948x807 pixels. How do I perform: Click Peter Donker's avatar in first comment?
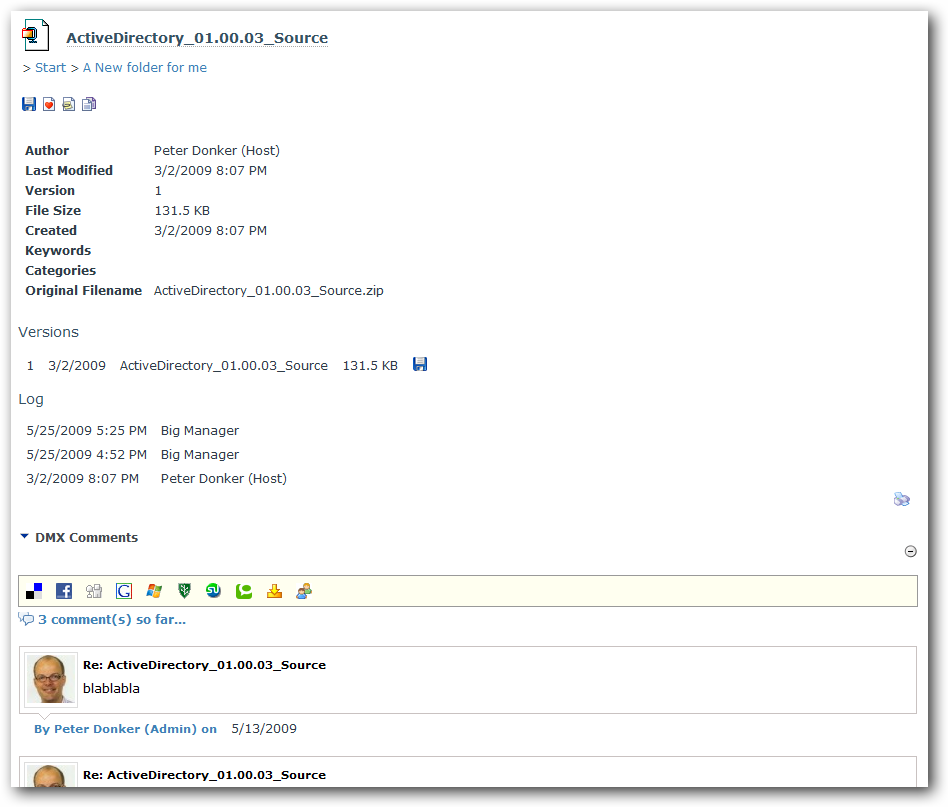[51, 679]
